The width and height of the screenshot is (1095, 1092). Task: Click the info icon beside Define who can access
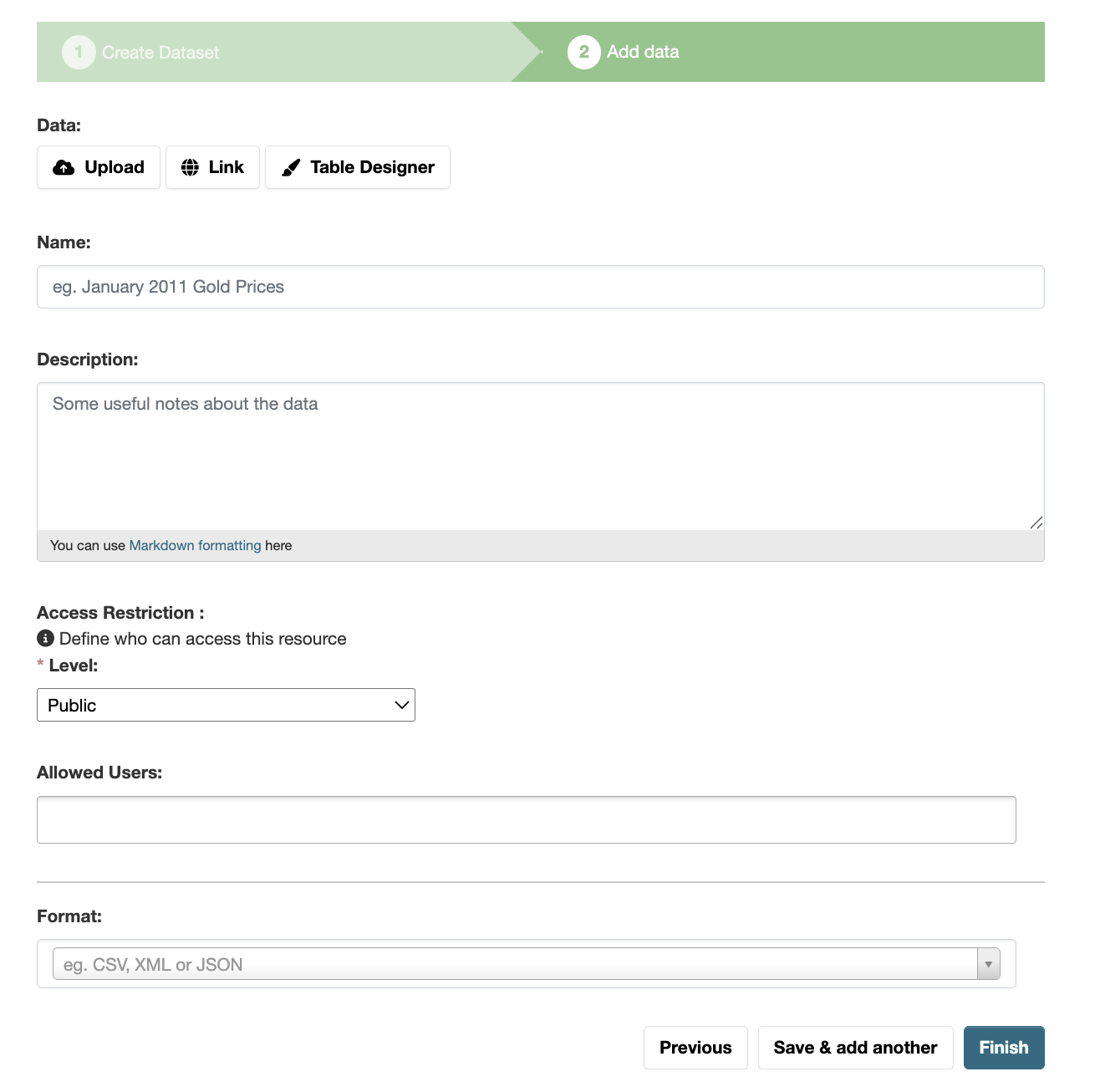pyautogui.click(x=46, y=639)
